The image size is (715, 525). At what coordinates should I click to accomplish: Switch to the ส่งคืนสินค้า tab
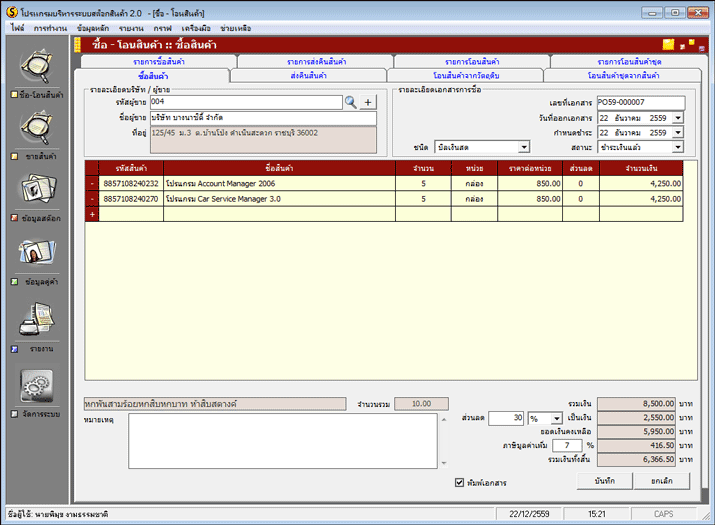click(309, 76)
